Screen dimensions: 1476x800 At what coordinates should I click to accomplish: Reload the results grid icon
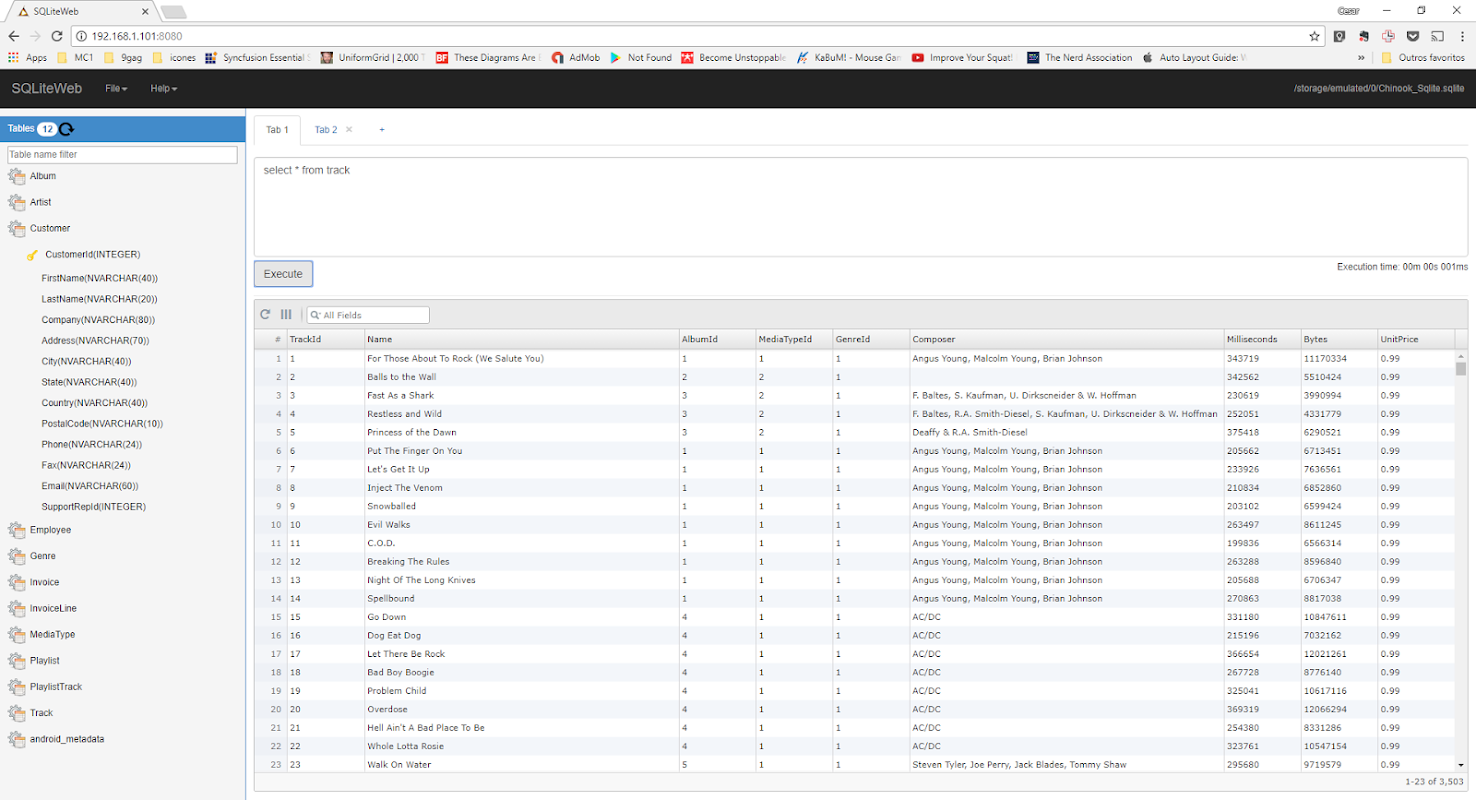[266, 315]
